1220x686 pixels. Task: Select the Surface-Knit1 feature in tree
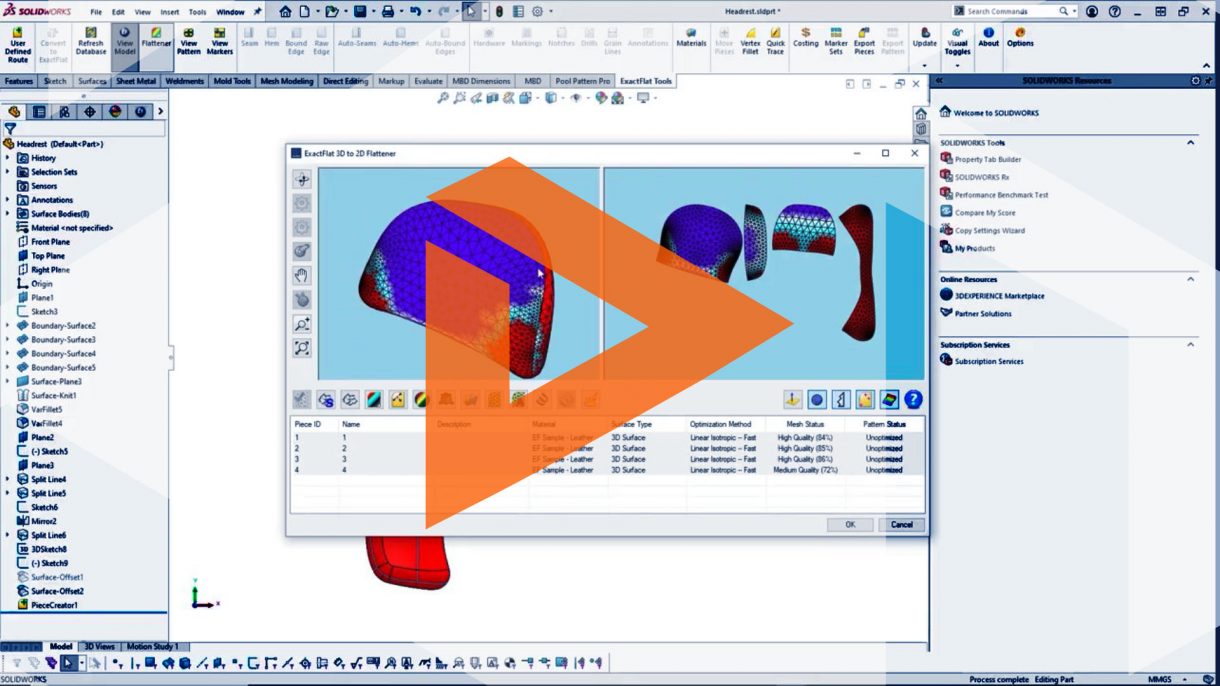[x=54, y=395]
